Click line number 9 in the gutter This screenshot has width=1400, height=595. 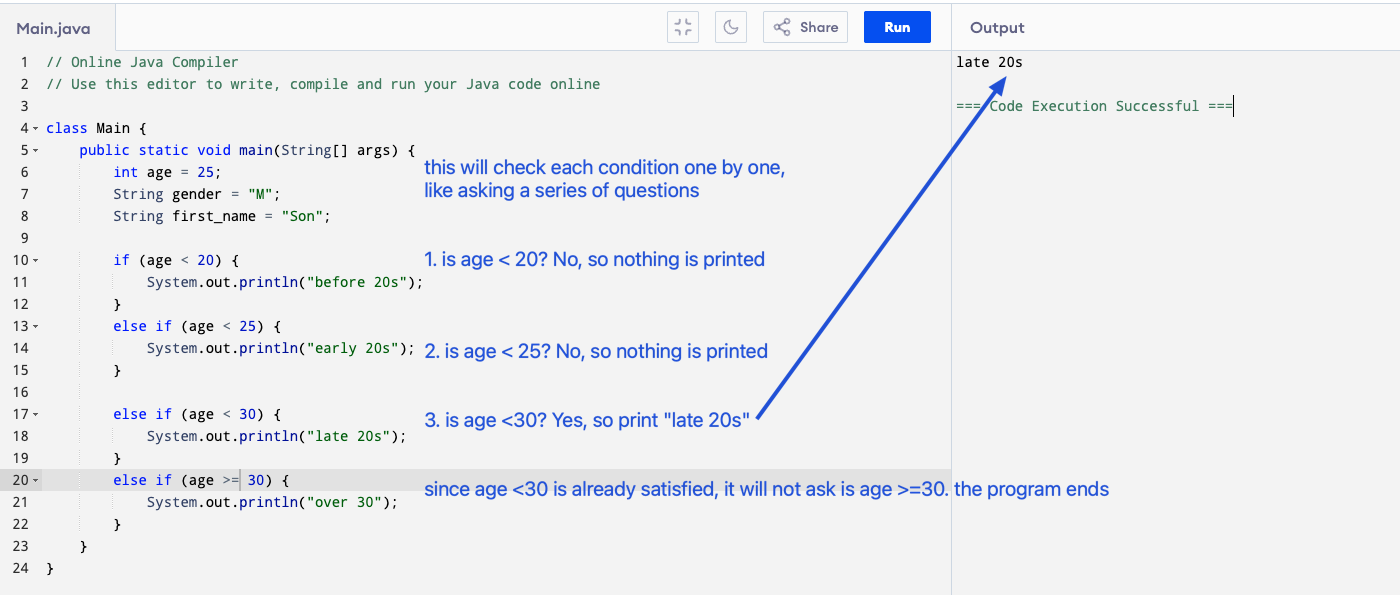click(x=24, y=238)
